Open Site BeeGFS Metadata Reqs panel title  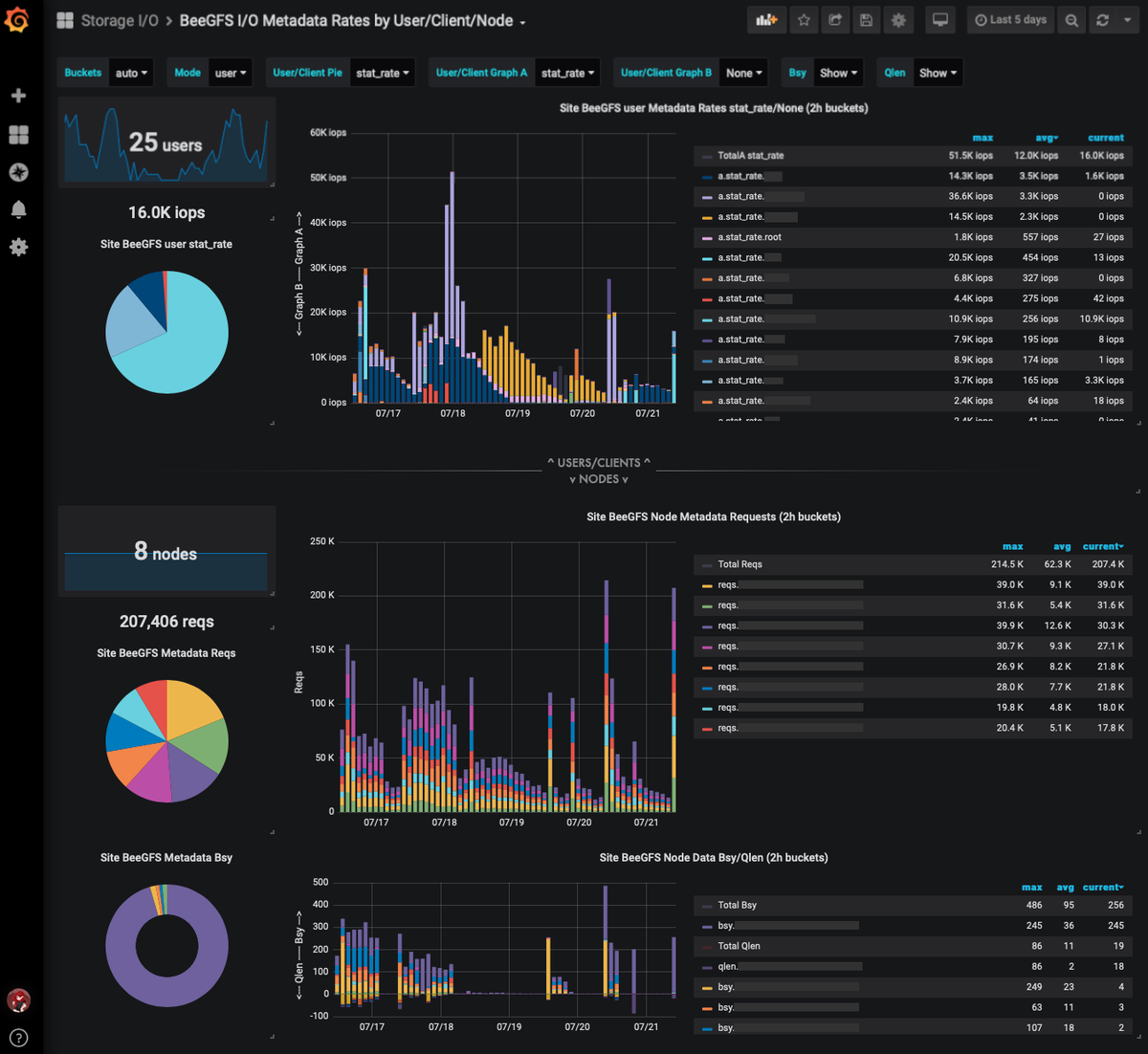point(166,653)
